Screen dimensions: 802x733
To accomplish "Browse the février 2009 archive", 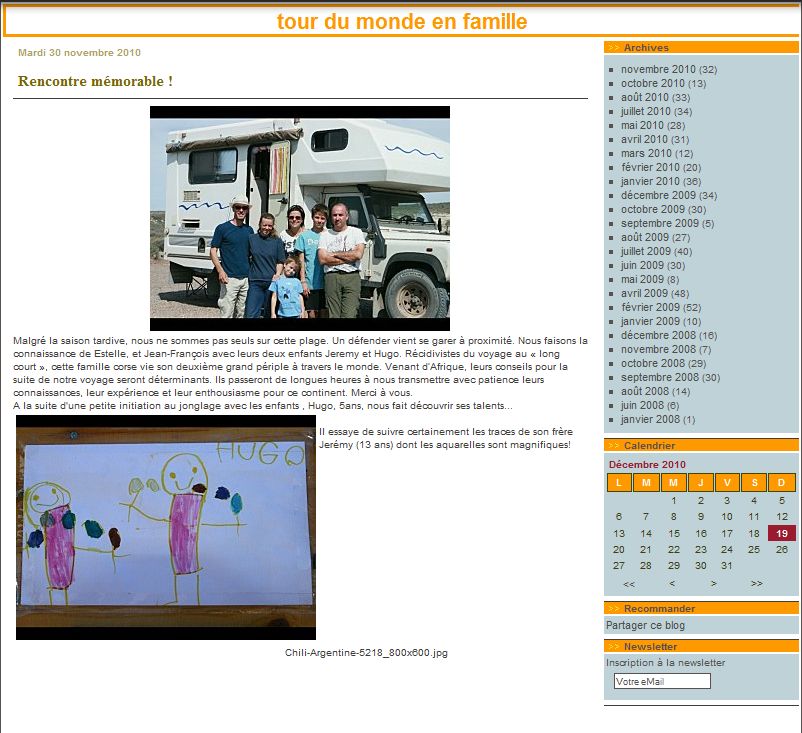I will click(x=652, y=308).
